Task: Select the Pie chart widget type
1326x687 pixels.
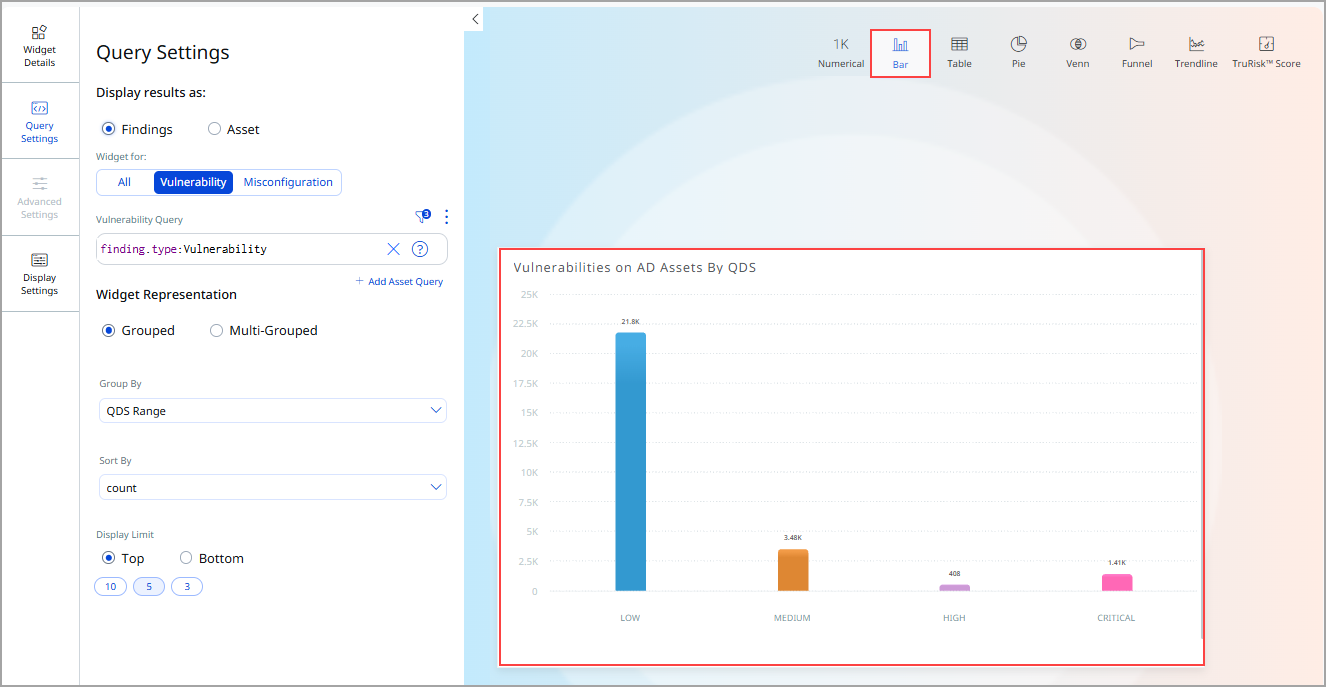Action: [1018, 53]
